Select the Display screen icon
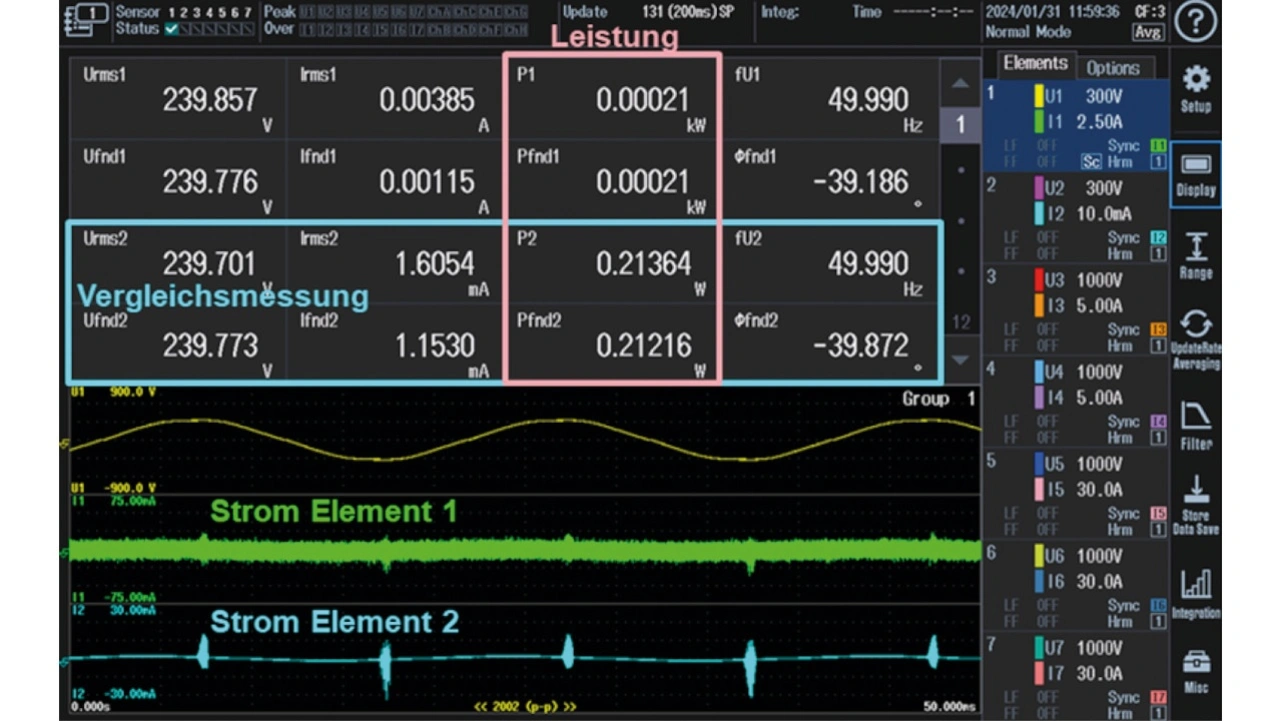1280x721 pixels. point(1195,174)
